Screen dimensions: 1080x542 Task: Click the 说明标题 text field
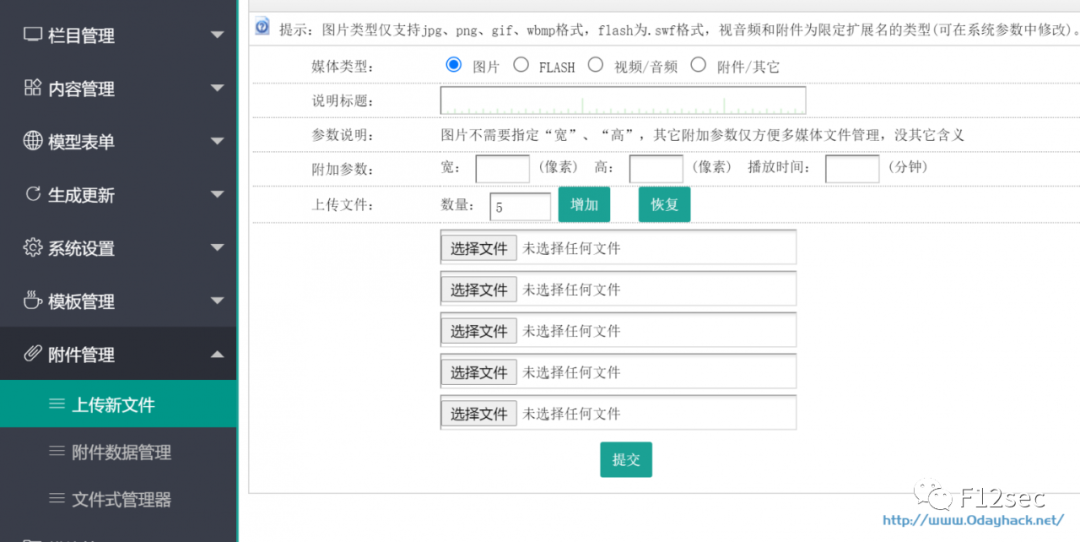coord(623,101)
